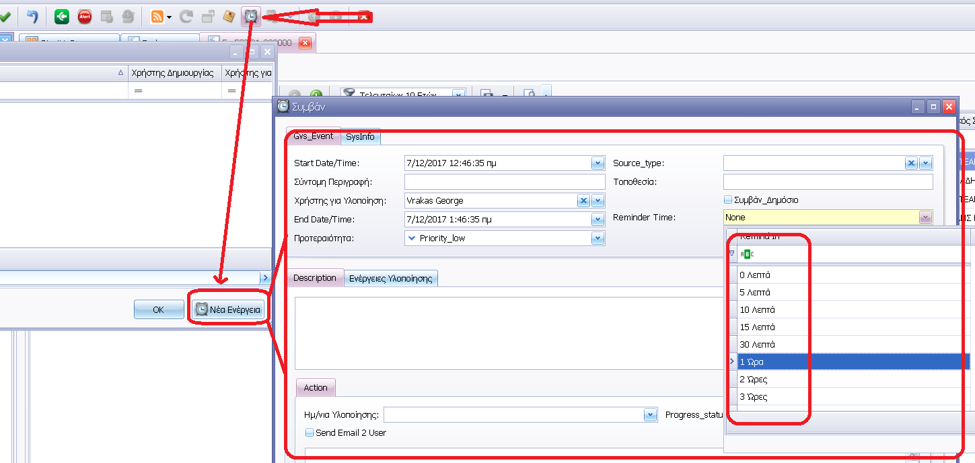Click the green checkmark toolbar icon
This screenshot has width=975, height=463.
tap(6, 16)
